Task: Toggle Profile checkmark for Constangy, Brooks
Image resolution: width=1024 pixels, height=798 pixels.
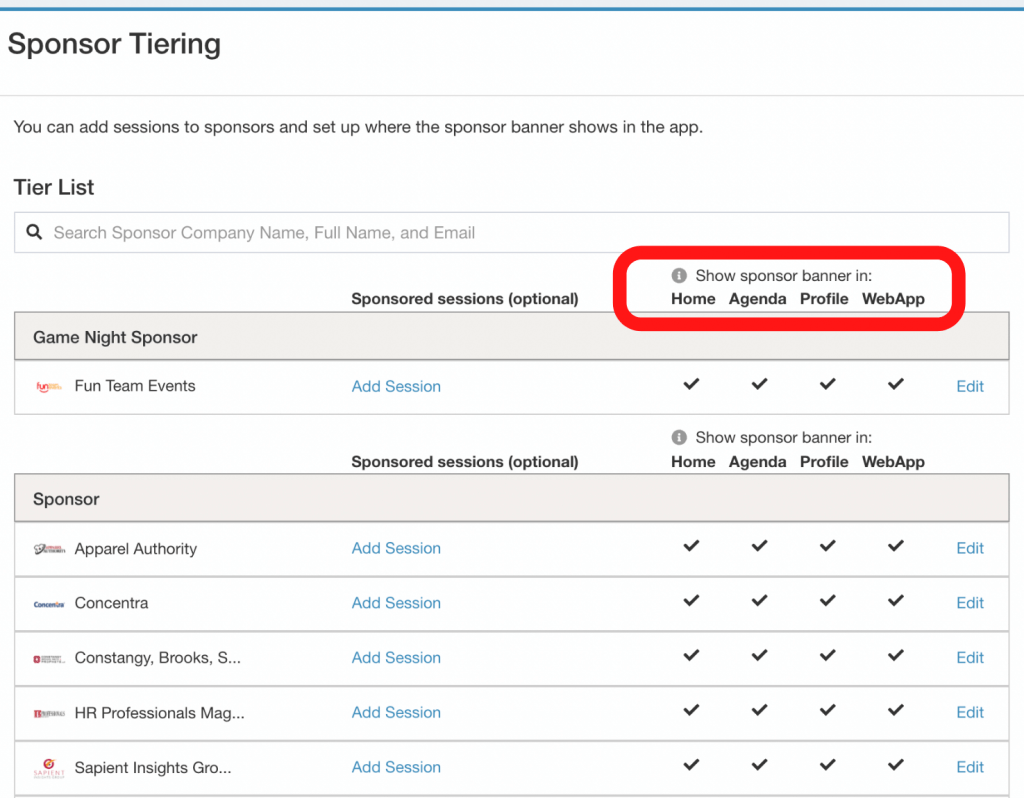Action: click(x=827, y=656)
